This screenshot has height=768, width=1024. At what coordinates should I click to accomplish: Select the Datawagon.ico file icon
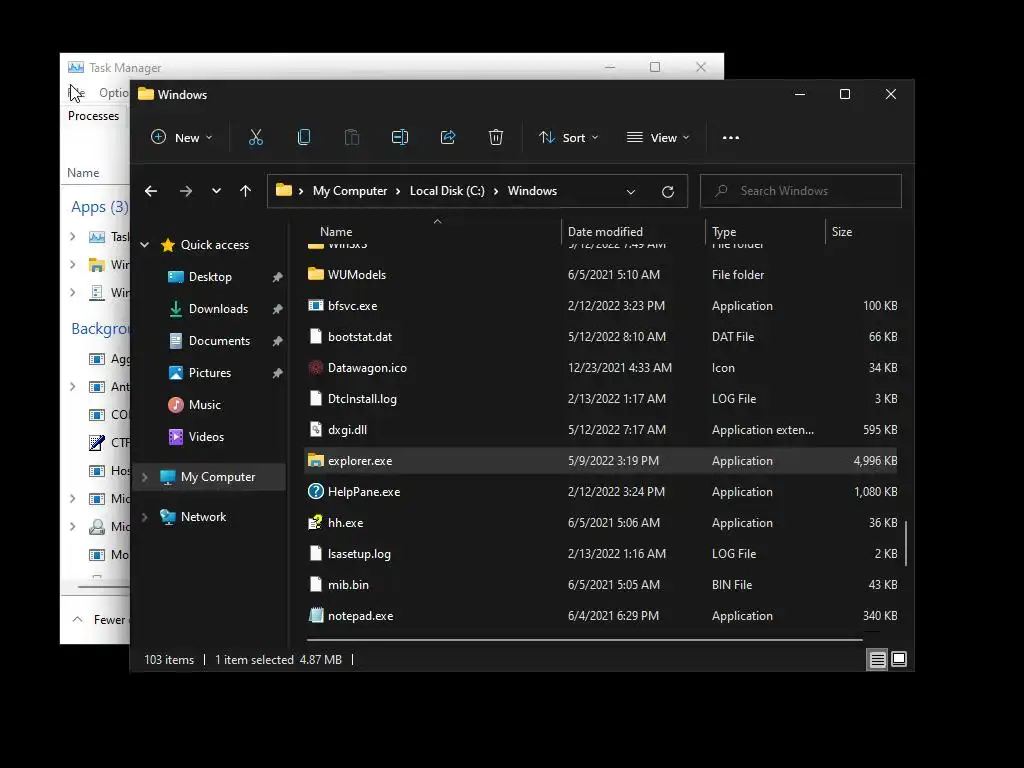pyautogui.click(x=315, y=368)
